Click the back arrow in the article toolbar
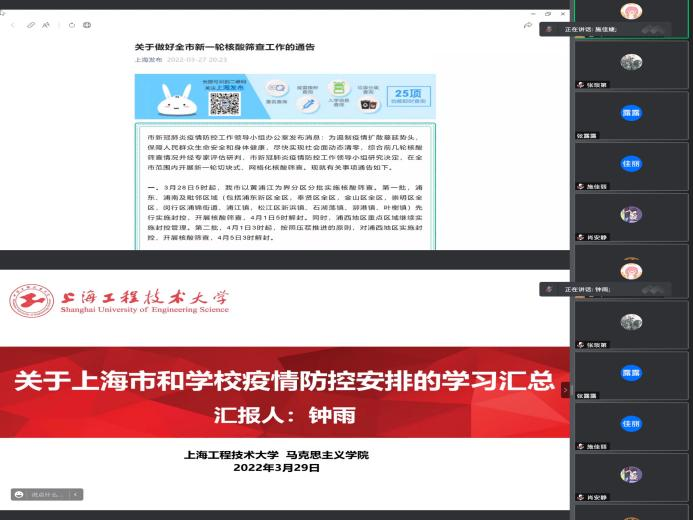This screenshot has width=693, height=520. coord(12,25)
